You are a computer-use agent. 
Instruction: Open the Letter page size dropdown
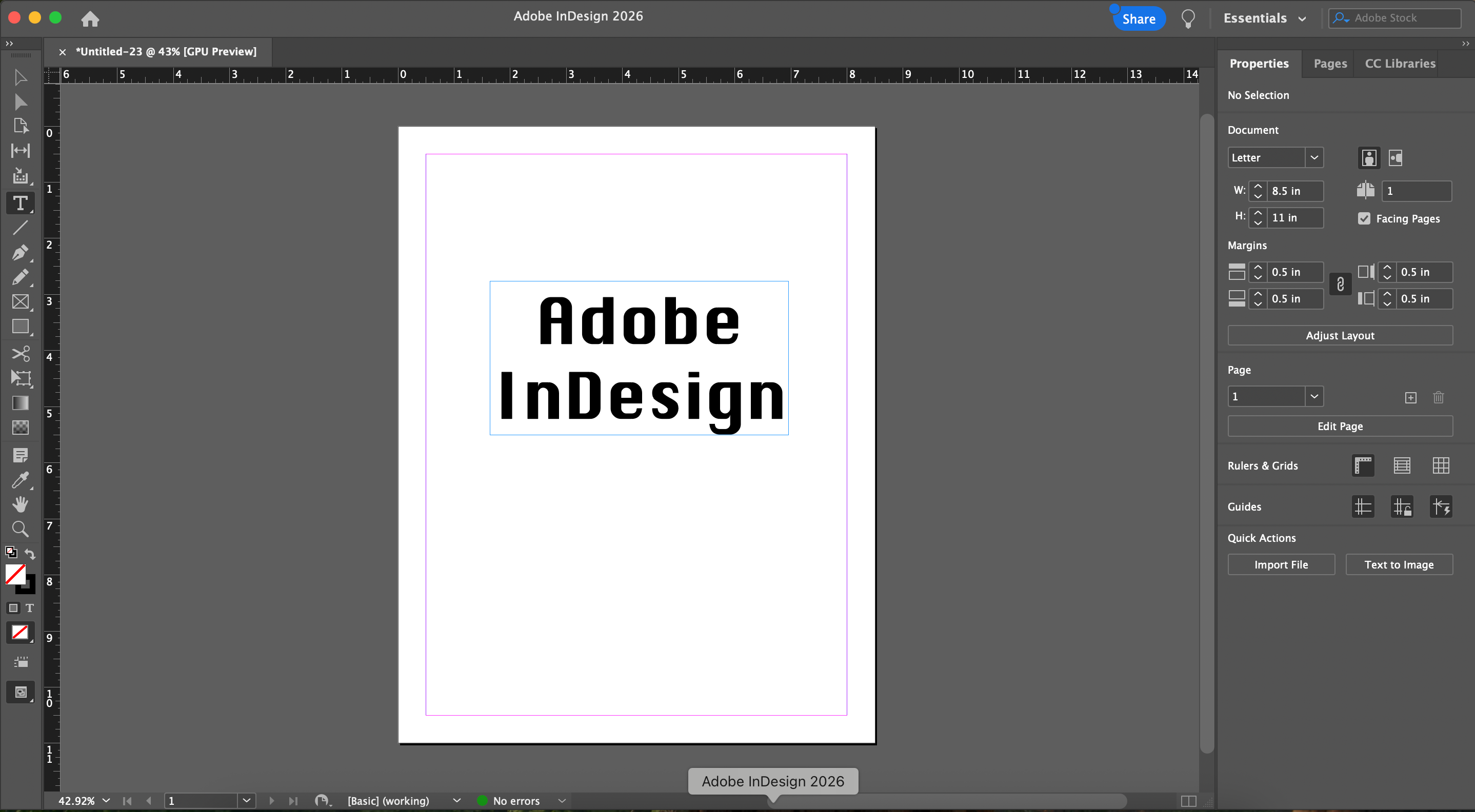pyautogui.click(x=1314, y=157)
